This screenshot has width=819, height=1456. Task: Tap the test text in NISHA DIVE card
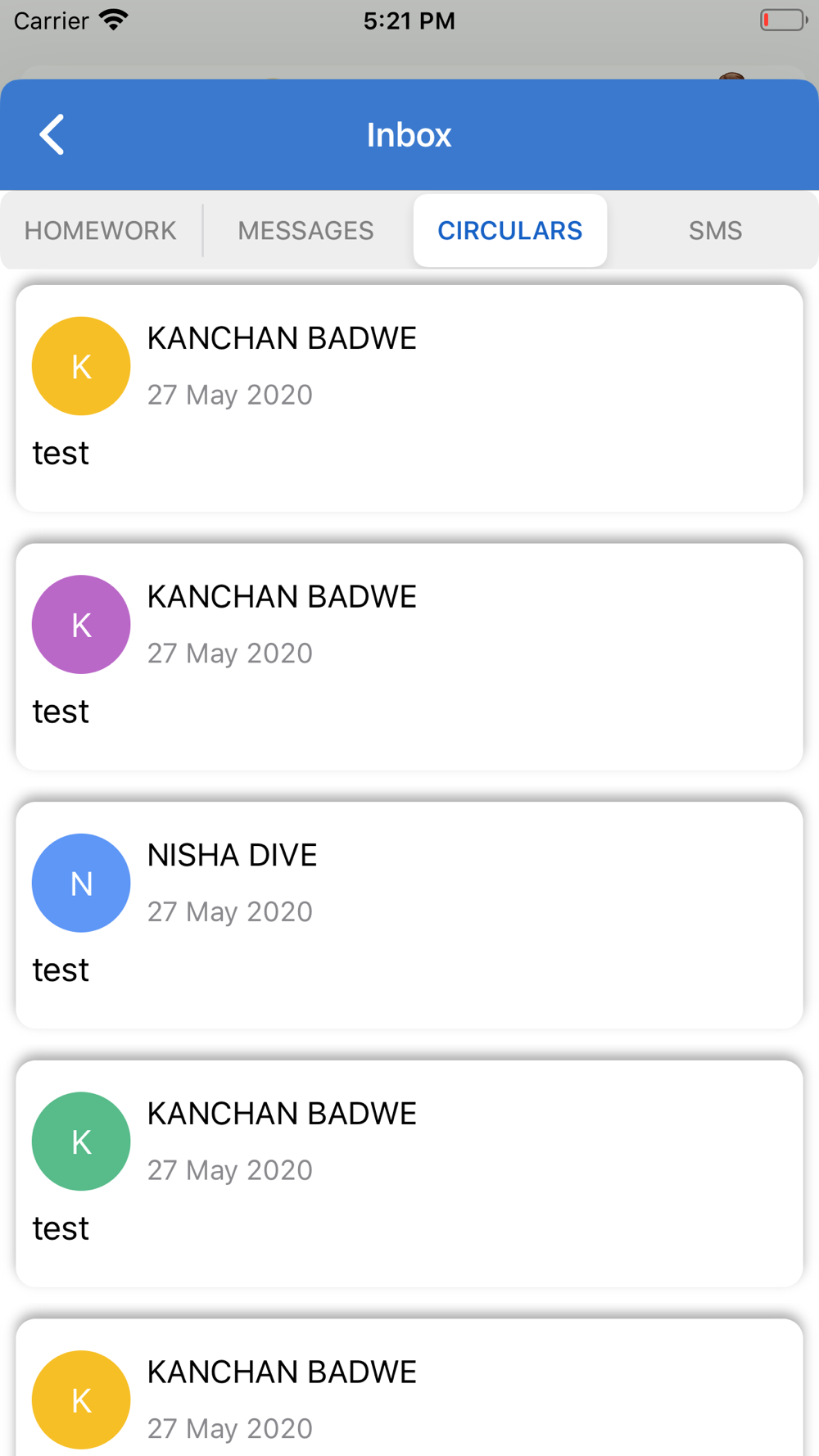click(61, 970)
